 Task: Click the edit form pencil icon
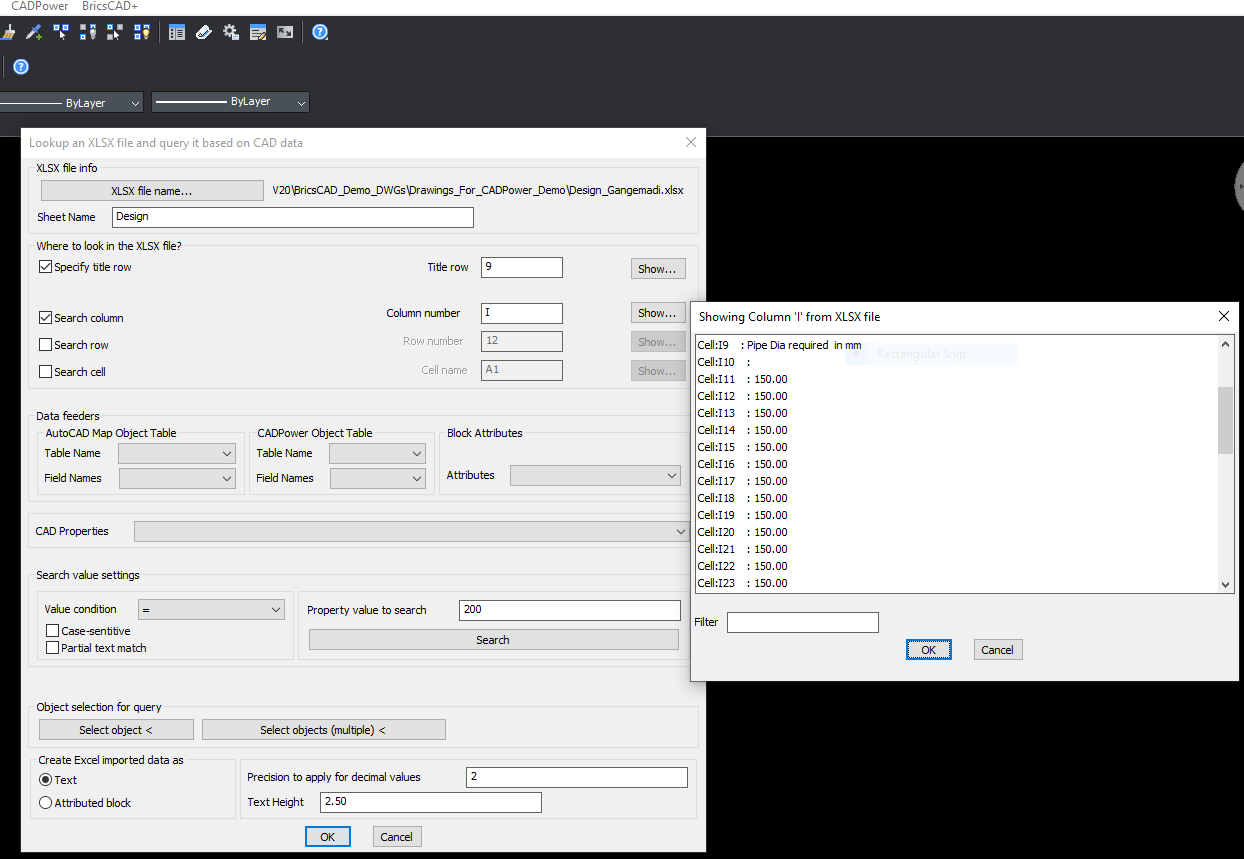tap(258, 32)
